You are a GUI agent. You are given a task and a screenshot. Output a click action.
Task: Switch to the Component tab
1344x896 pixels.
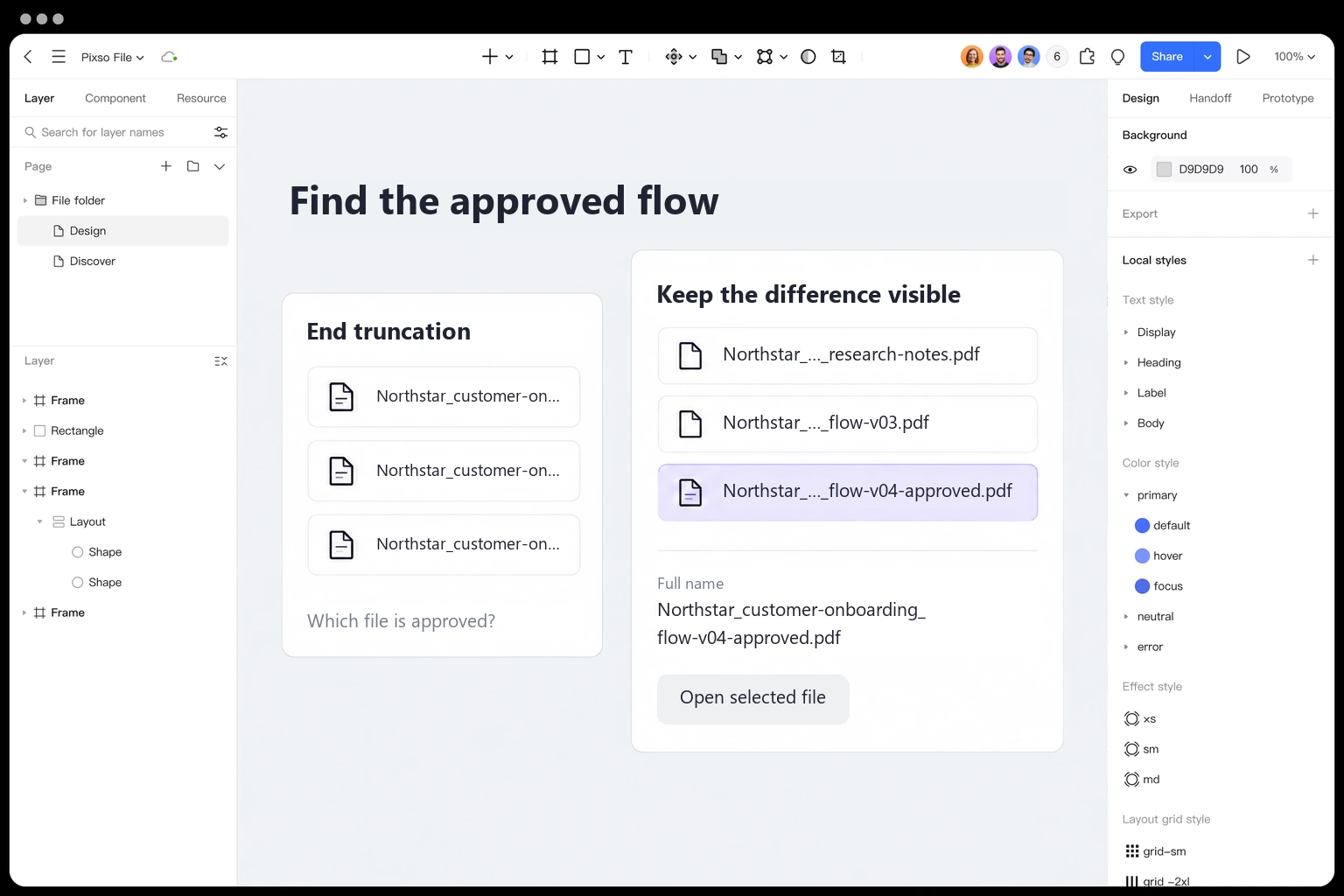115,98
